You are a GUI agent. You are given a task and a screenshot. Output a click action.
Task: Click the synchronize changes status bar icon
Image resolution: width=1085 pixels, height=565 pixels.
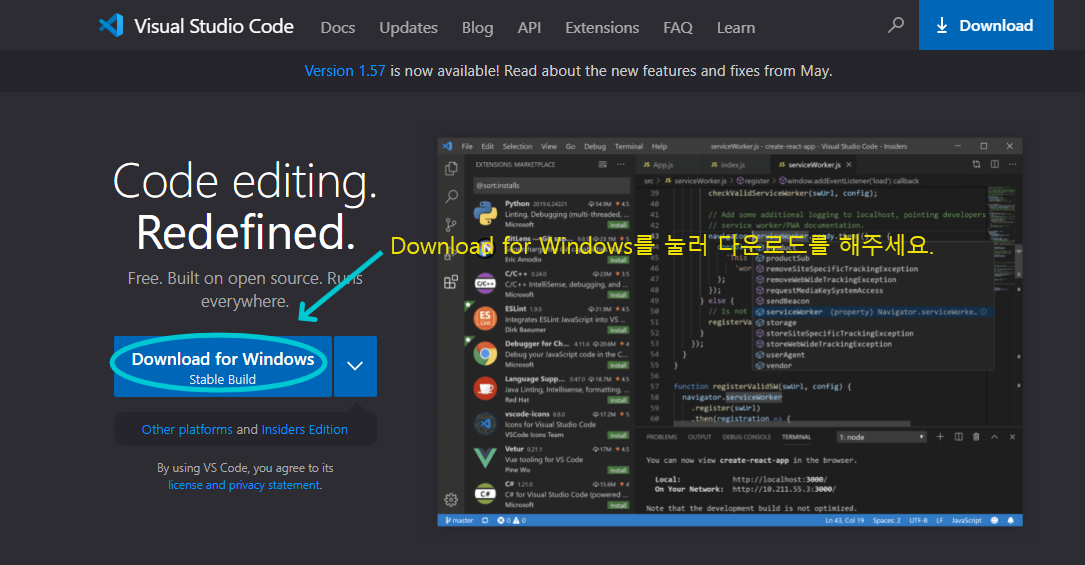(x=485, y=520)
